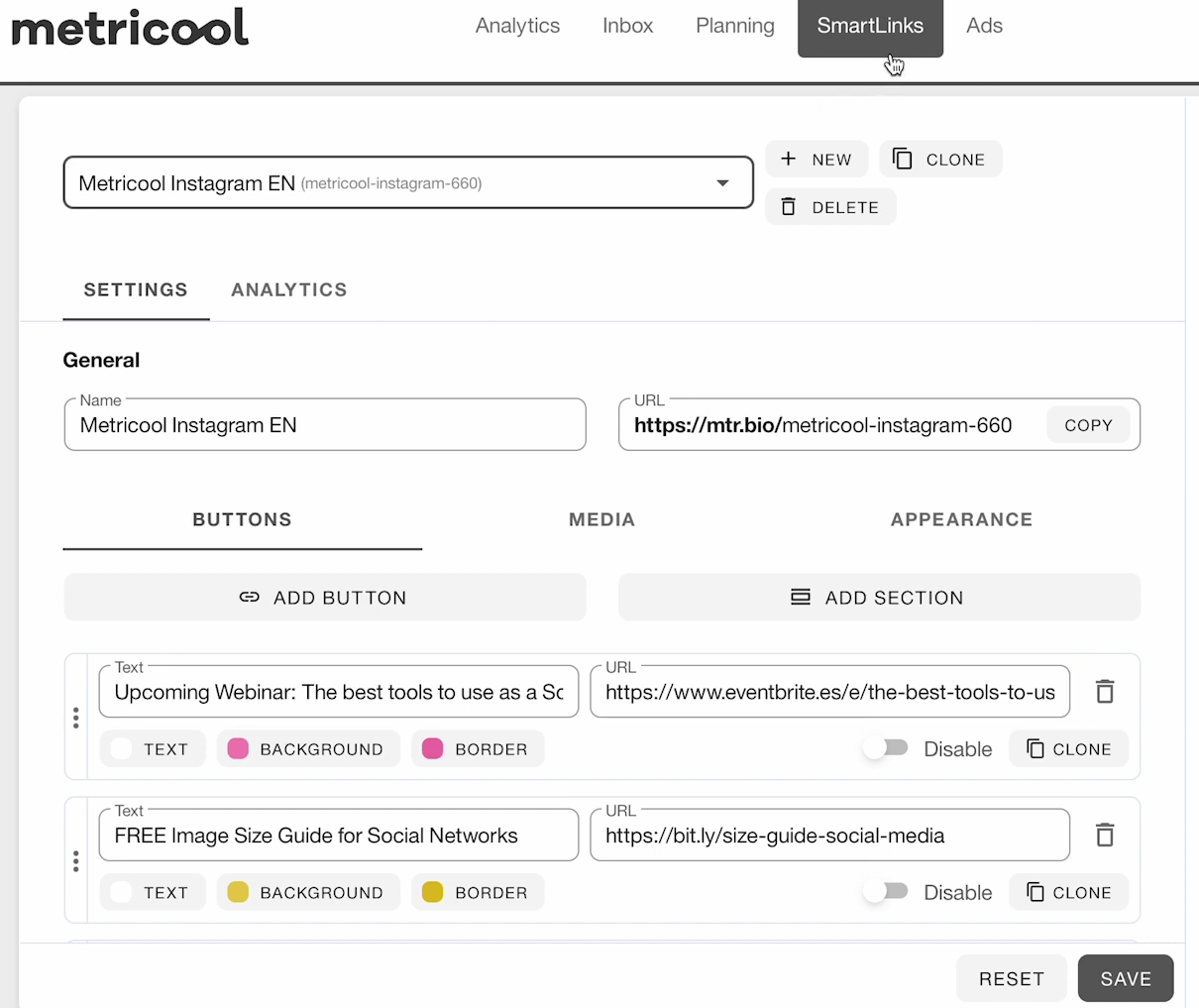Open the MEDIA tab
The height and width of the screenshot is (1008, 1199).
601,520
